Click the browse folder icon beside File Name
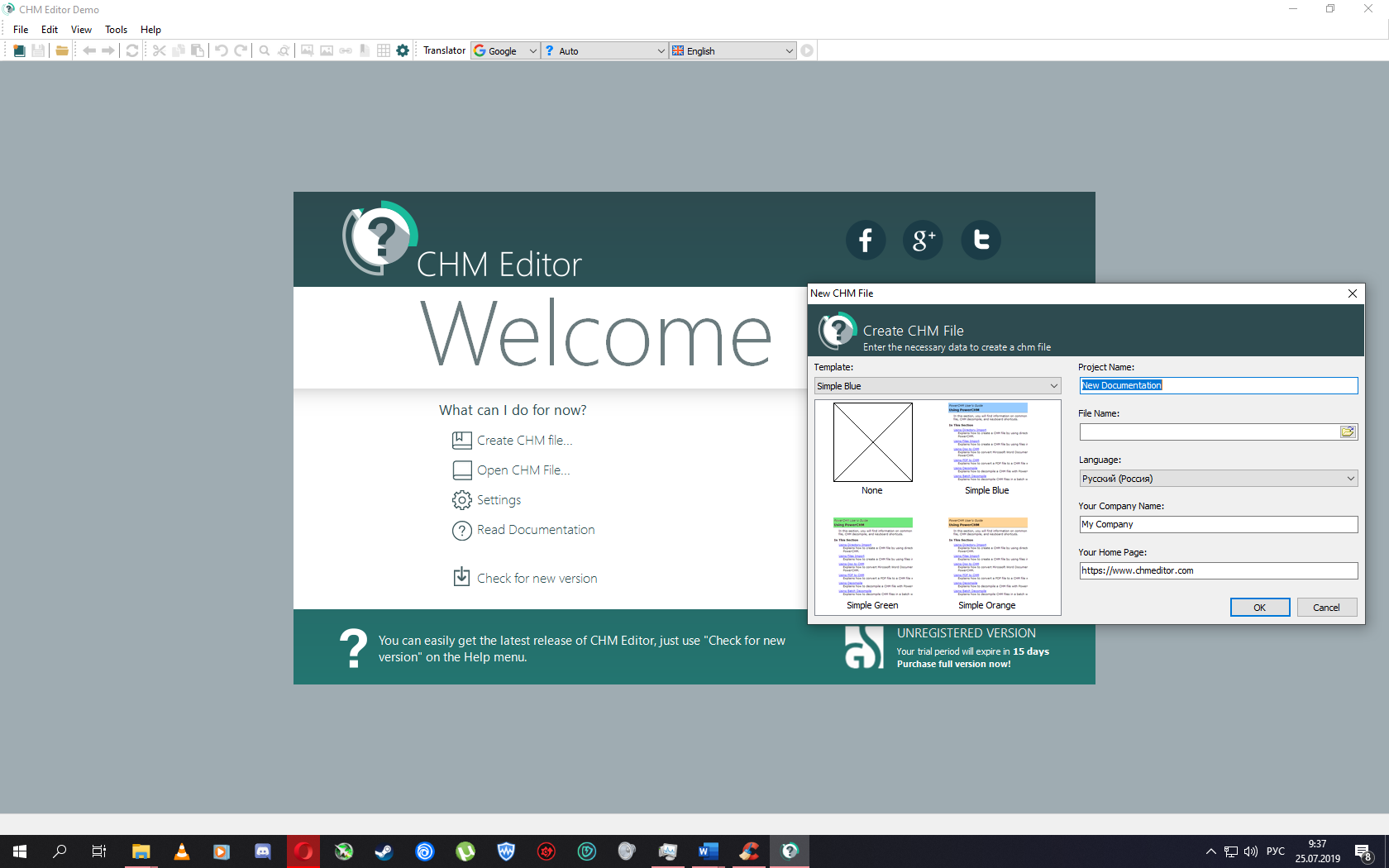This screenshot has height=868, width=1389. (1348, 432)
